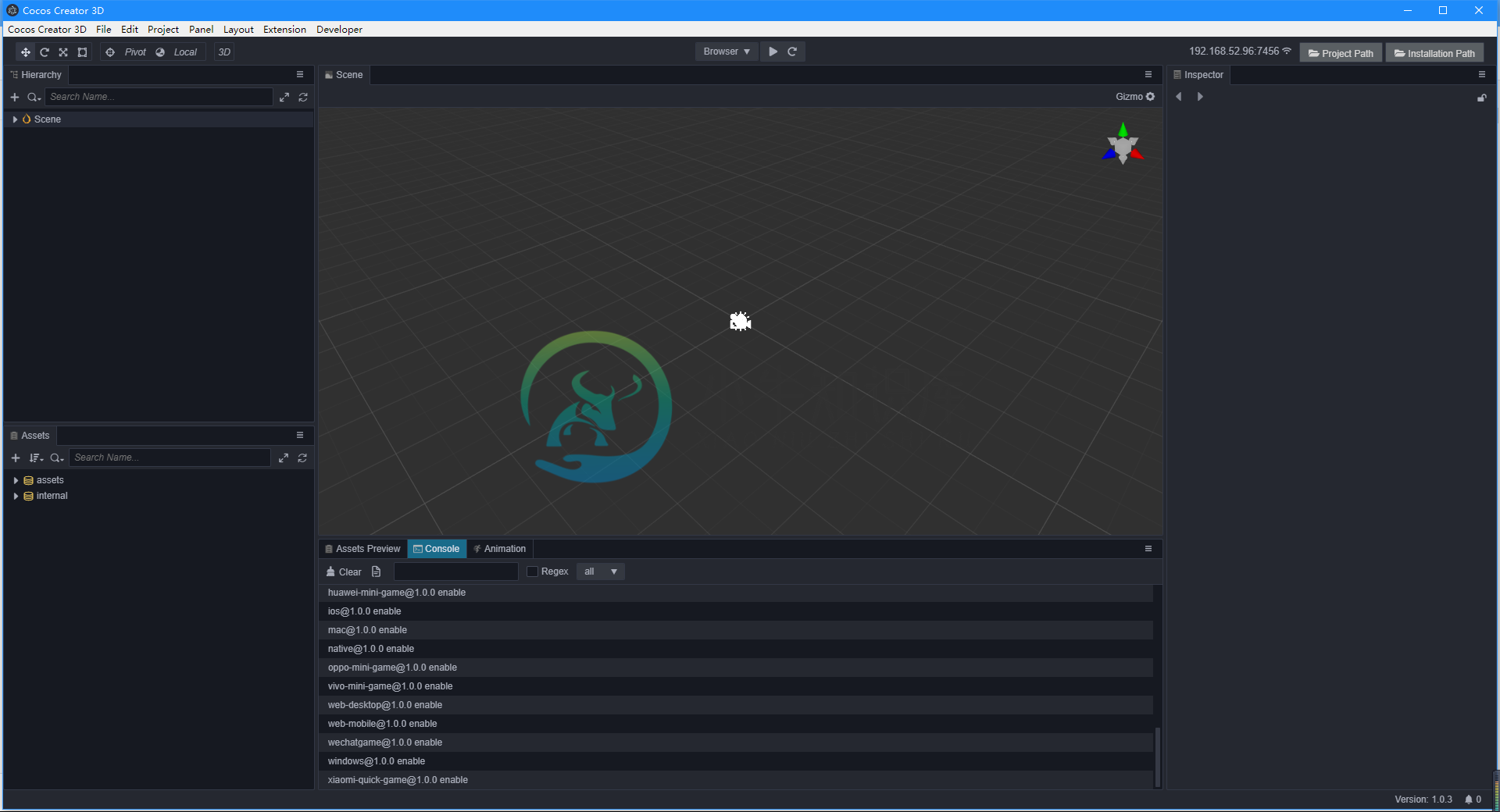The height and width of the screenshot is (812, 1500).
Task: Open the Cocos Creator 3D menu
Action: [x=47, y=30]
